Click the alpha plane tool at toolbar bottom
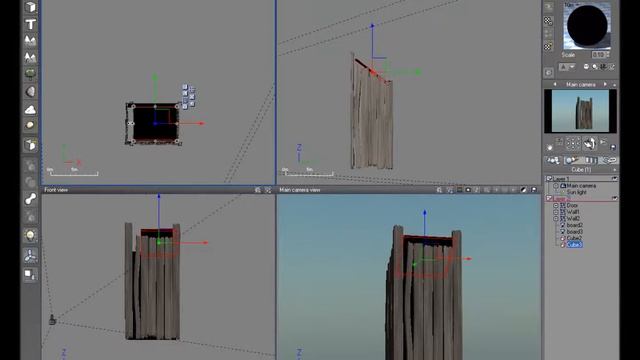 point(30,274)
